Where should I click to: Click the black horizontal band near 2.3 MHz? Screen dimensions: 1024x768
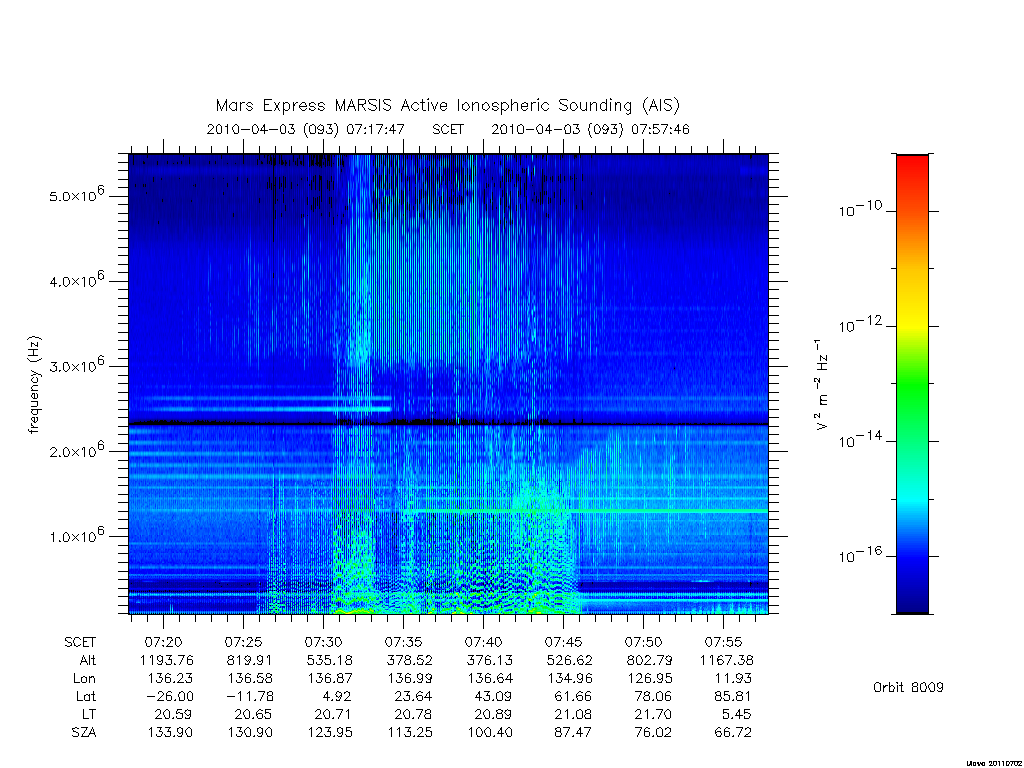(448, 423)
